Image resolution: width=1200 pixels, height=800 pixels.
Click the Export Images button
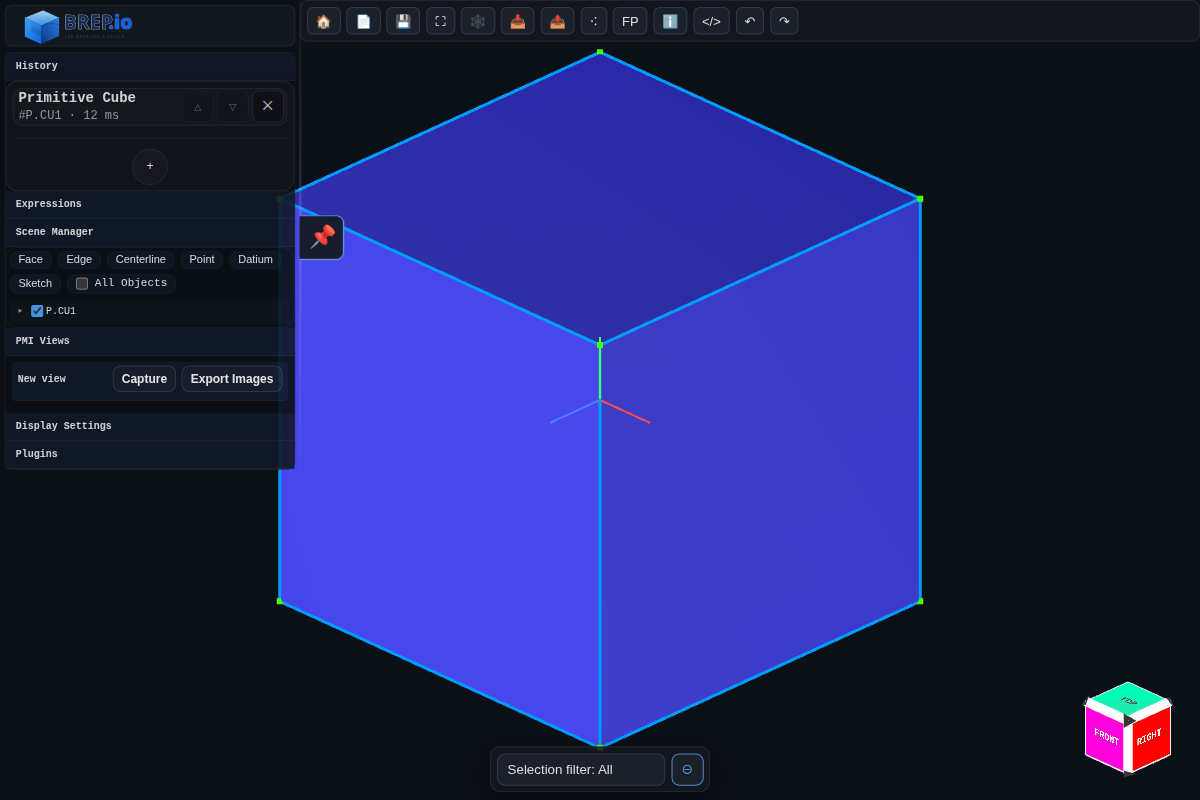(231, 379)
